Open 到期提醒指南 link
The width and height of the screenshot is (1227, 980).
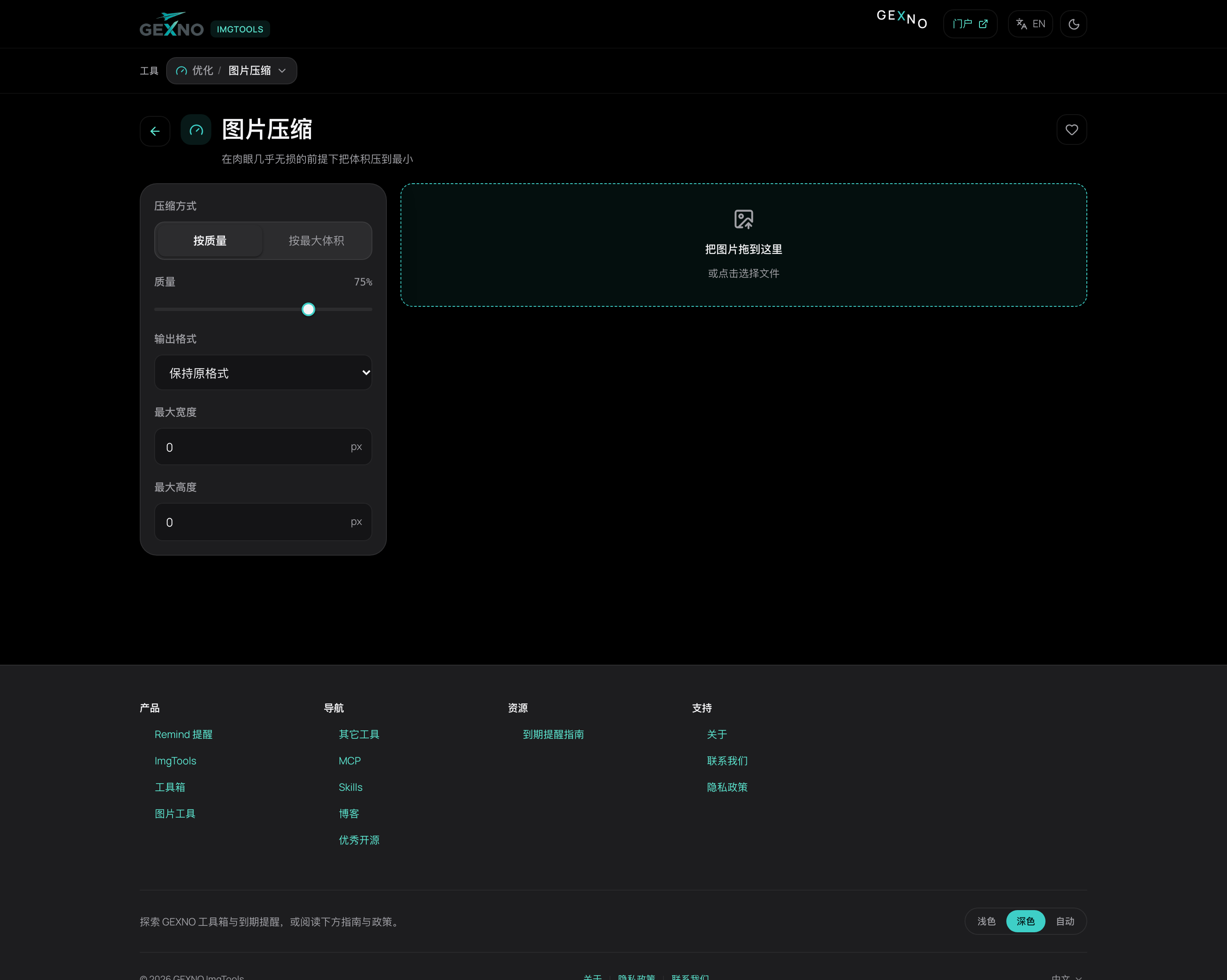coord(553,734)
